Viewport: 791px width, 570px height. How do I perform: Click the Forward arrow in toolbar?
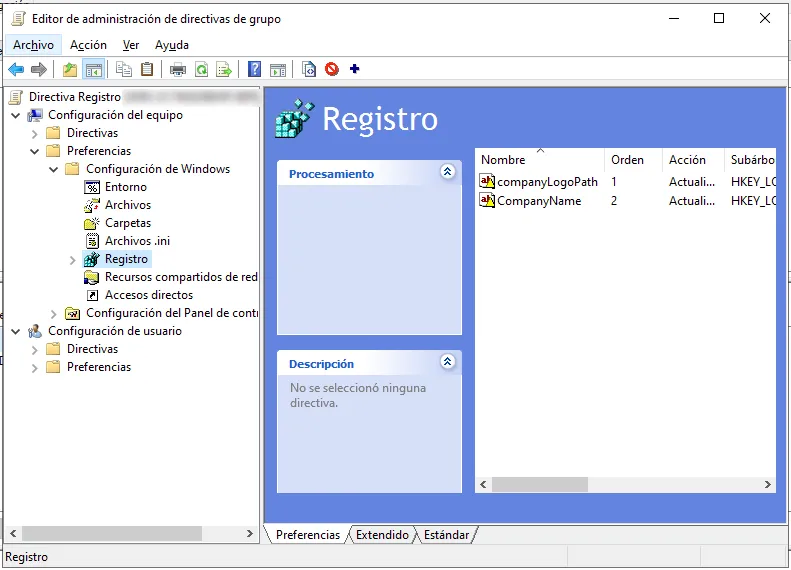(x=39, y=69)
